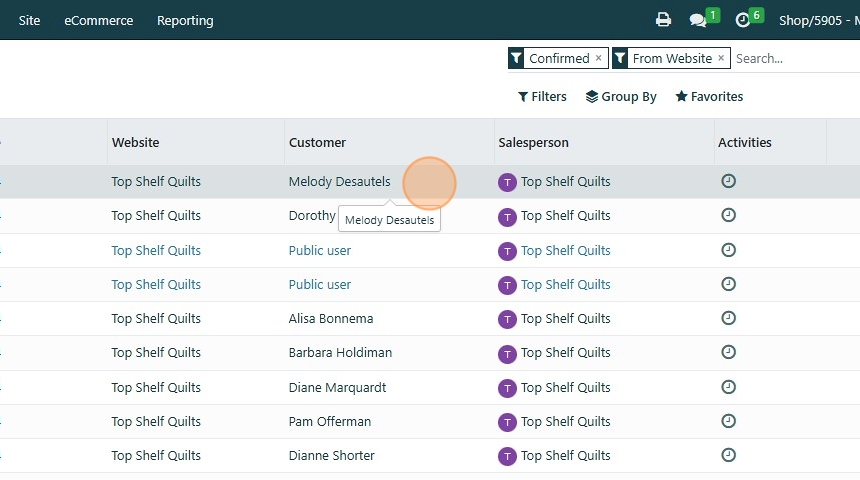Click salesperson avatar in Pam Offerman row
The width and height of the screenshot is (860, 480).
[x=507, y=422]
